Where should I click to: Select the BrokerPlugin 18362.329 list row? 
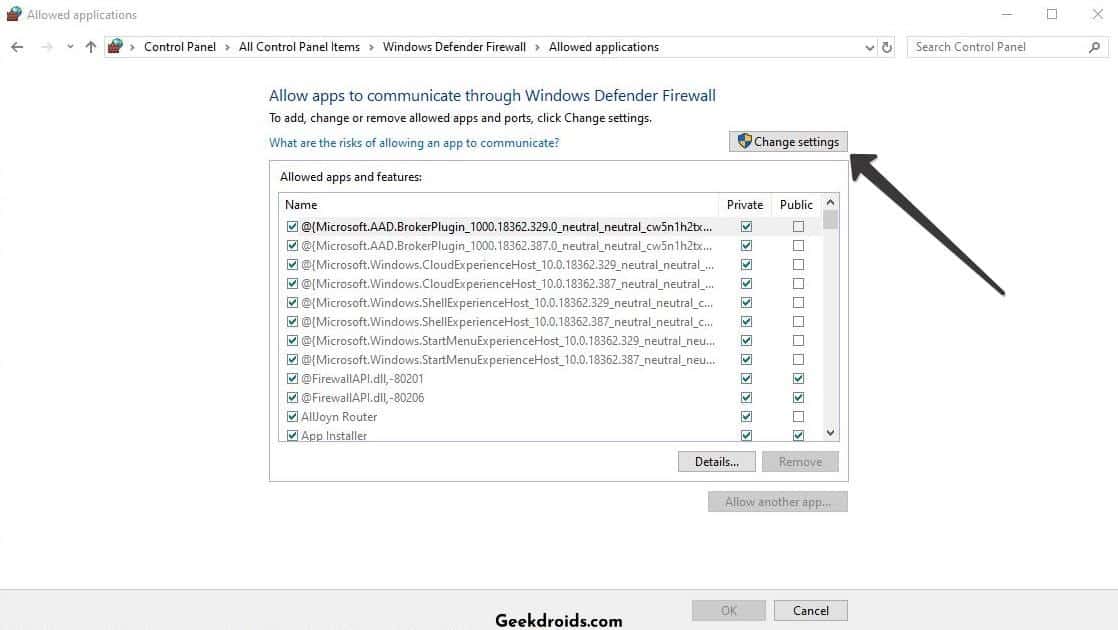click(550, 227)
